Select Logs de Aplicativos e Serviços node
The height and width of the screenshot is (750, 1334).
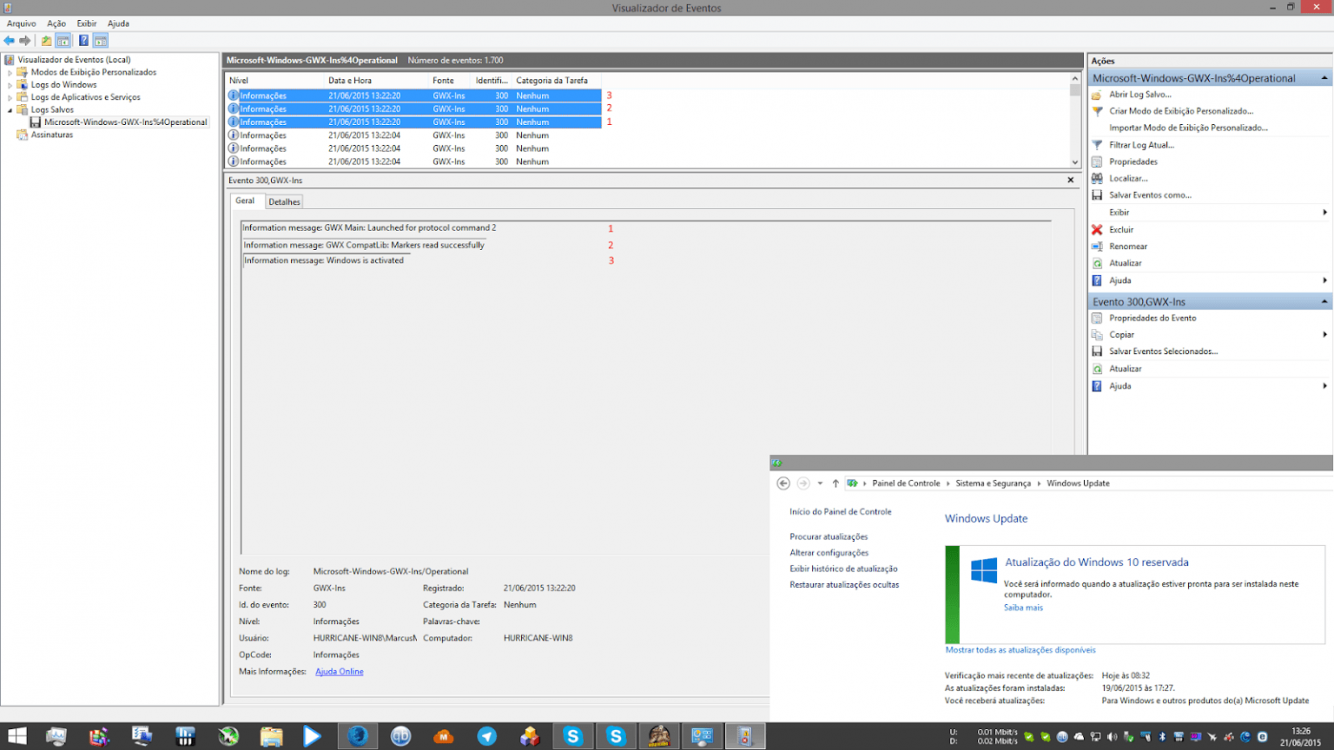click(x=85, y=97)
